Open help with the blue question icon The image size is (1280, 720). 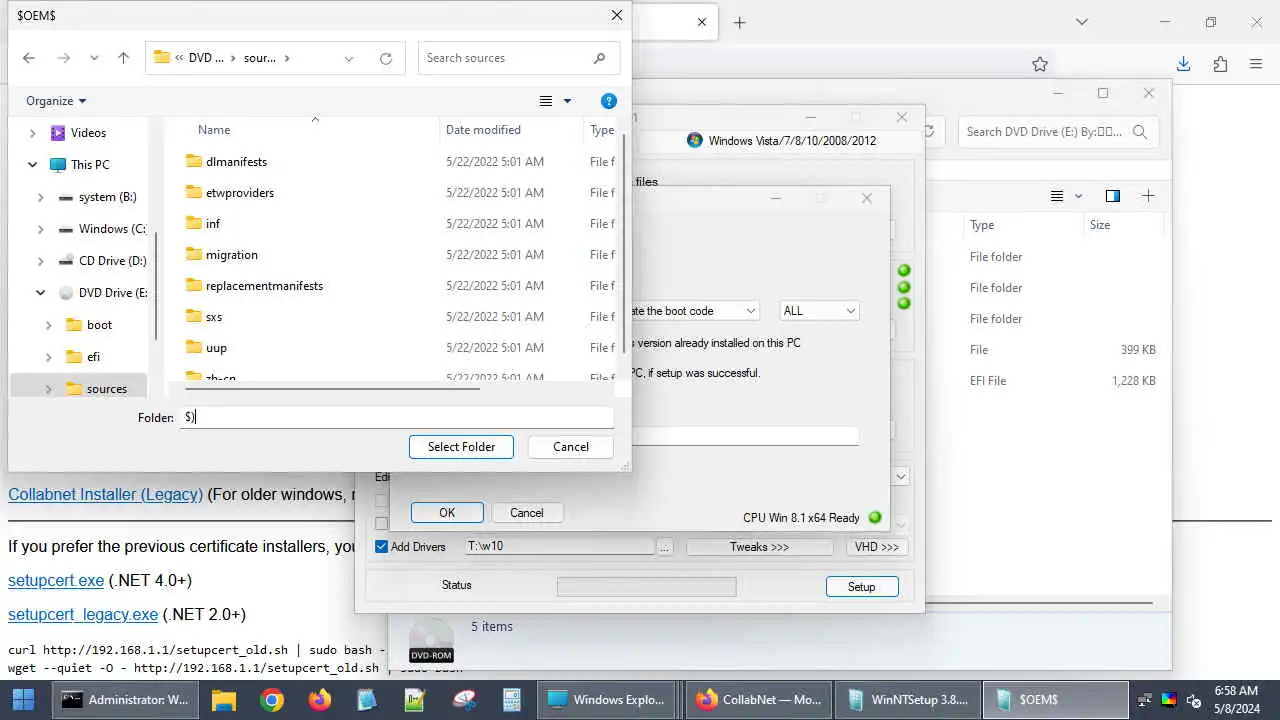point(608,101)
